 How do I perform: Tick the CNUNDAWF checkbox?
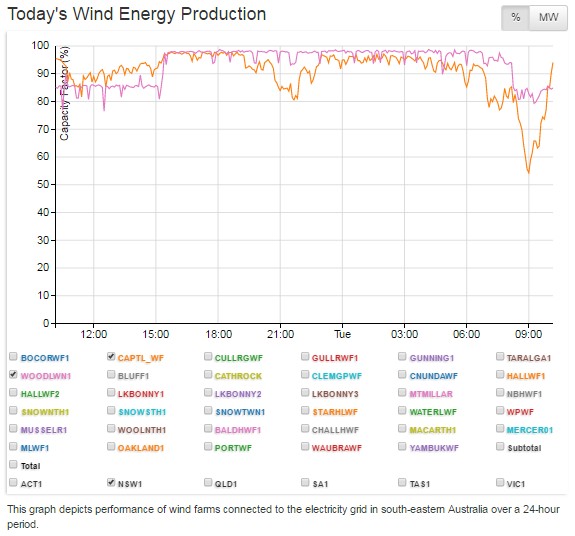(x=402, y=374)
